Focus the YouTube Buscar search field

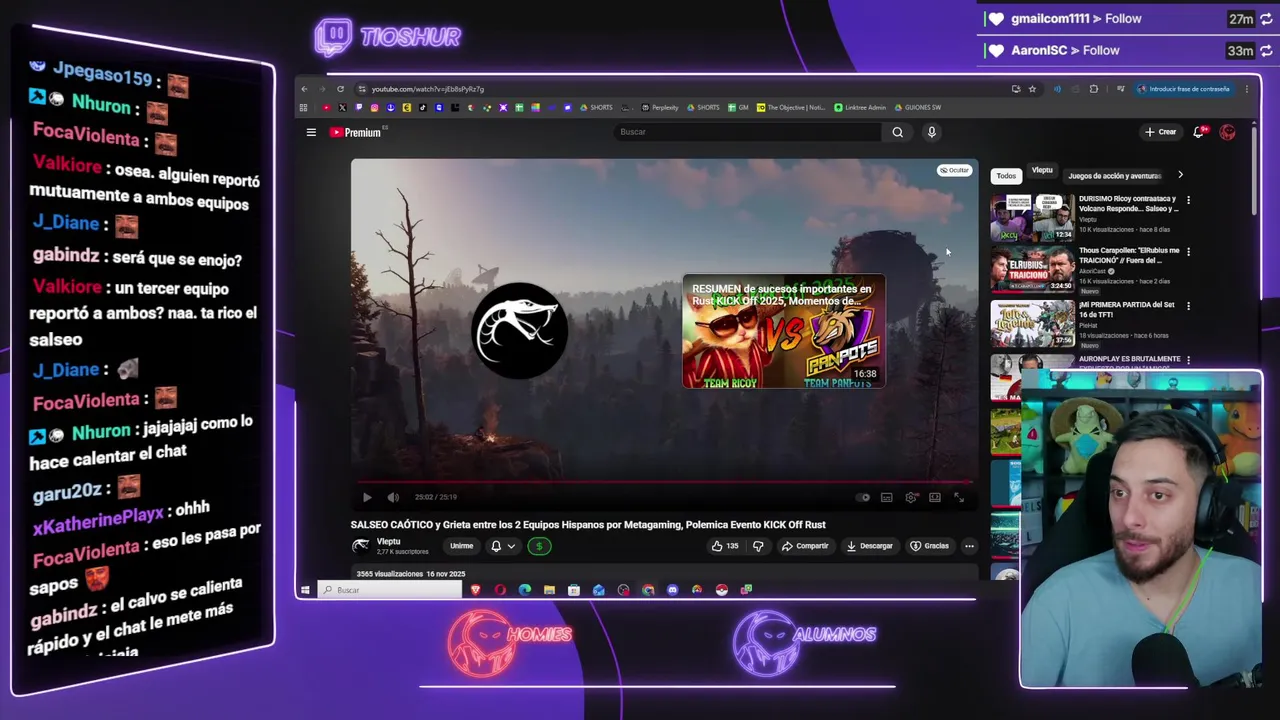point(748,132)
